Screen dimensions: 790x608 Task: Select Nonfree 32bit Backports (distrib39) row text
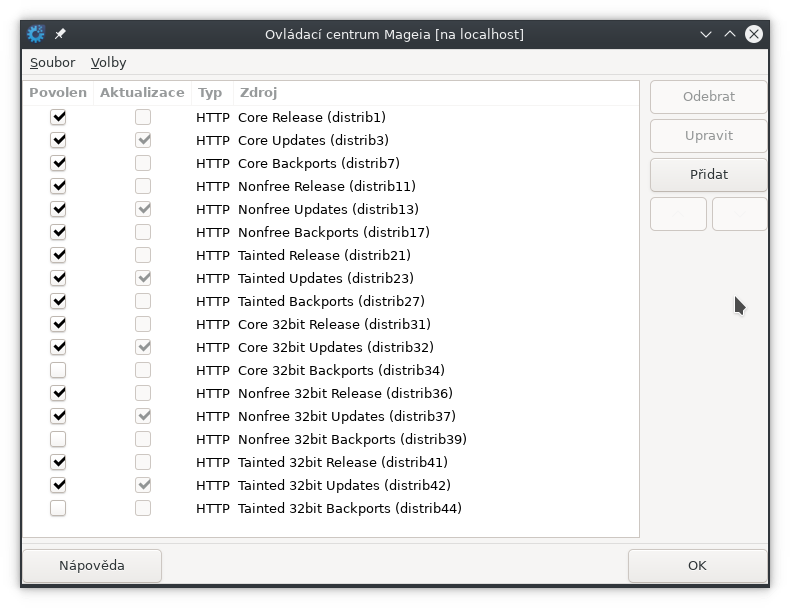coord(353,439)
